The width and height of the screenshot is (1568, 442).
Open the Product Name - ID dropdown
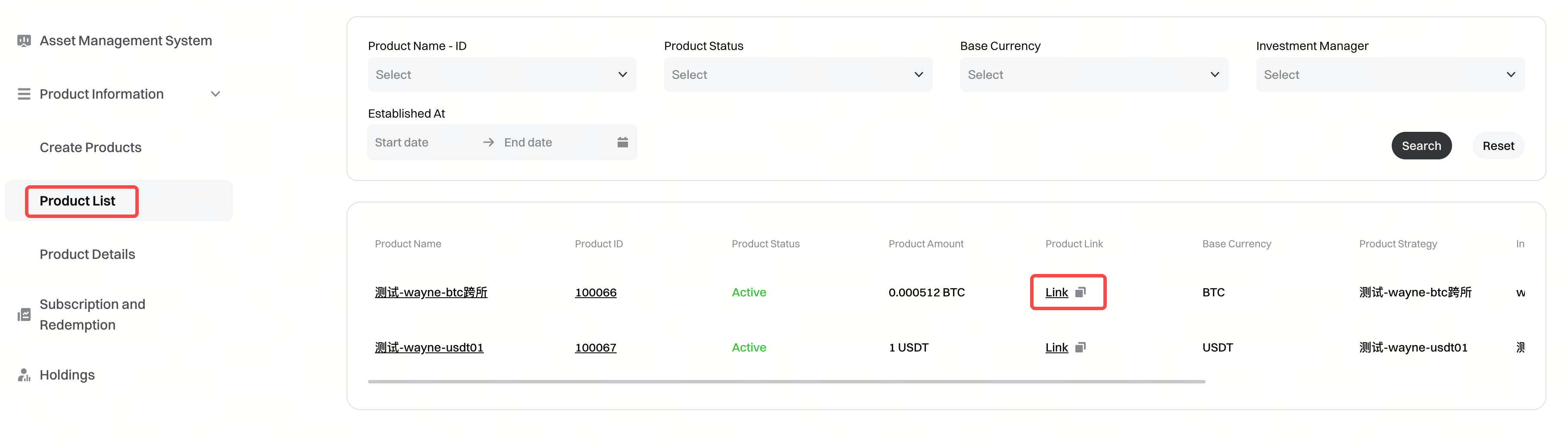(x=502, y=75)
